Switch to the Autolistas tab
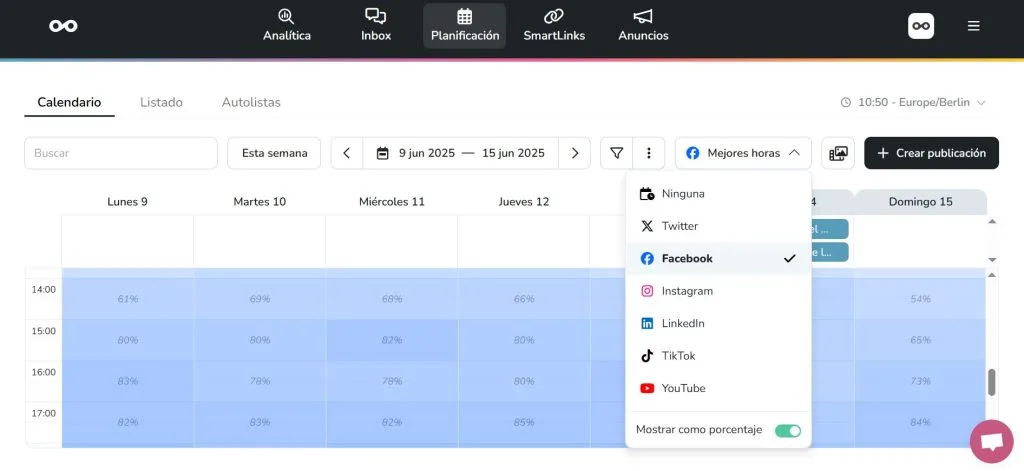 251,102
